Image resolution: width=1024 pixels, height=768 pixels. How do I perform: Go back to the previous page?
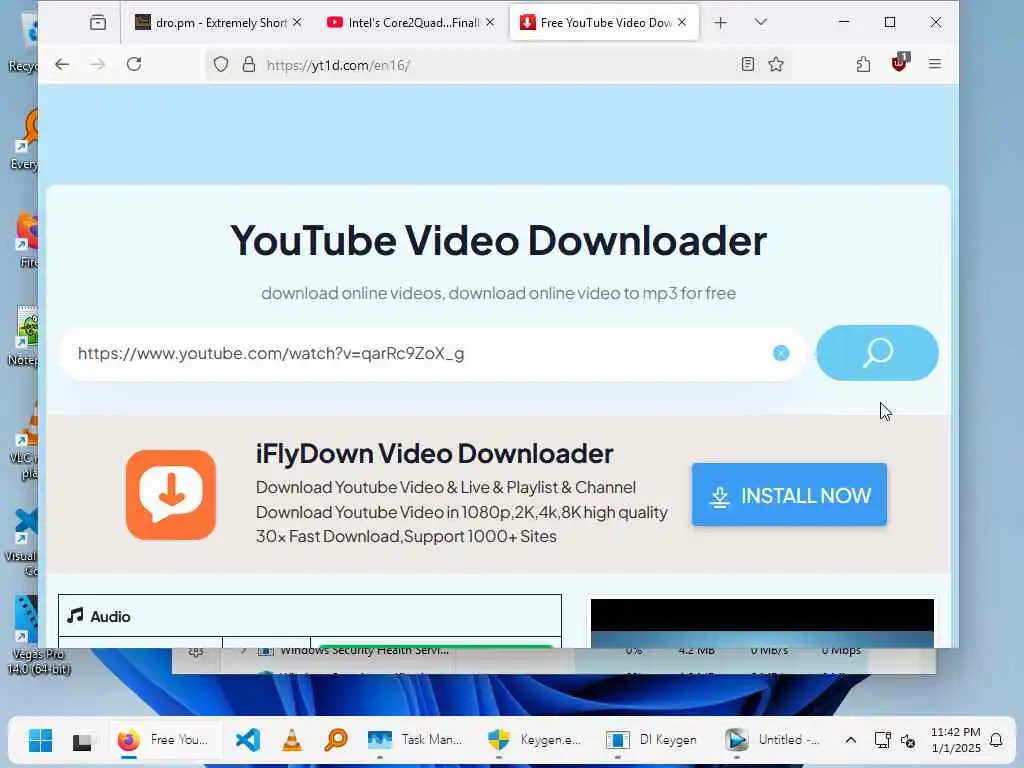click(x=62, y=64)
